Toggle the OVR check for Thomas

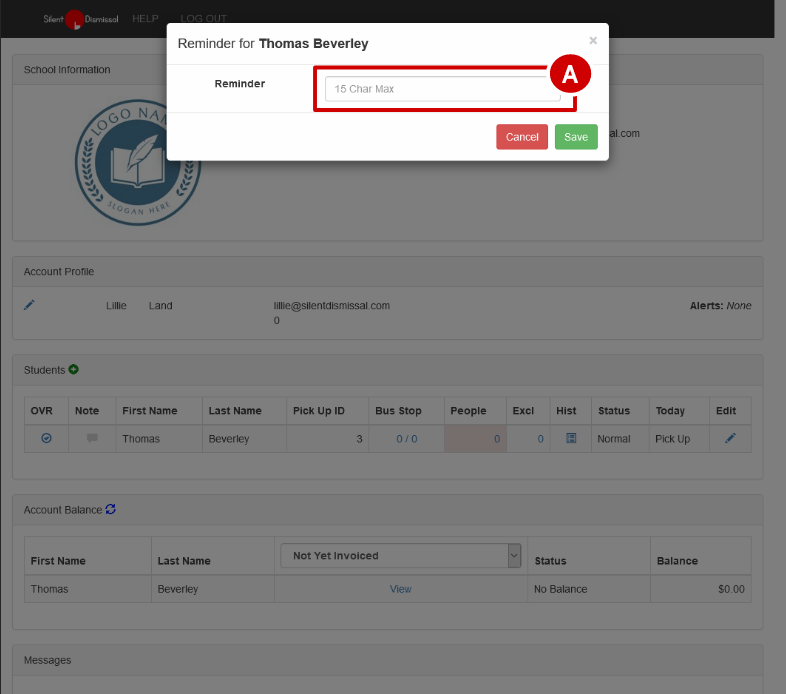click(46, 438)
